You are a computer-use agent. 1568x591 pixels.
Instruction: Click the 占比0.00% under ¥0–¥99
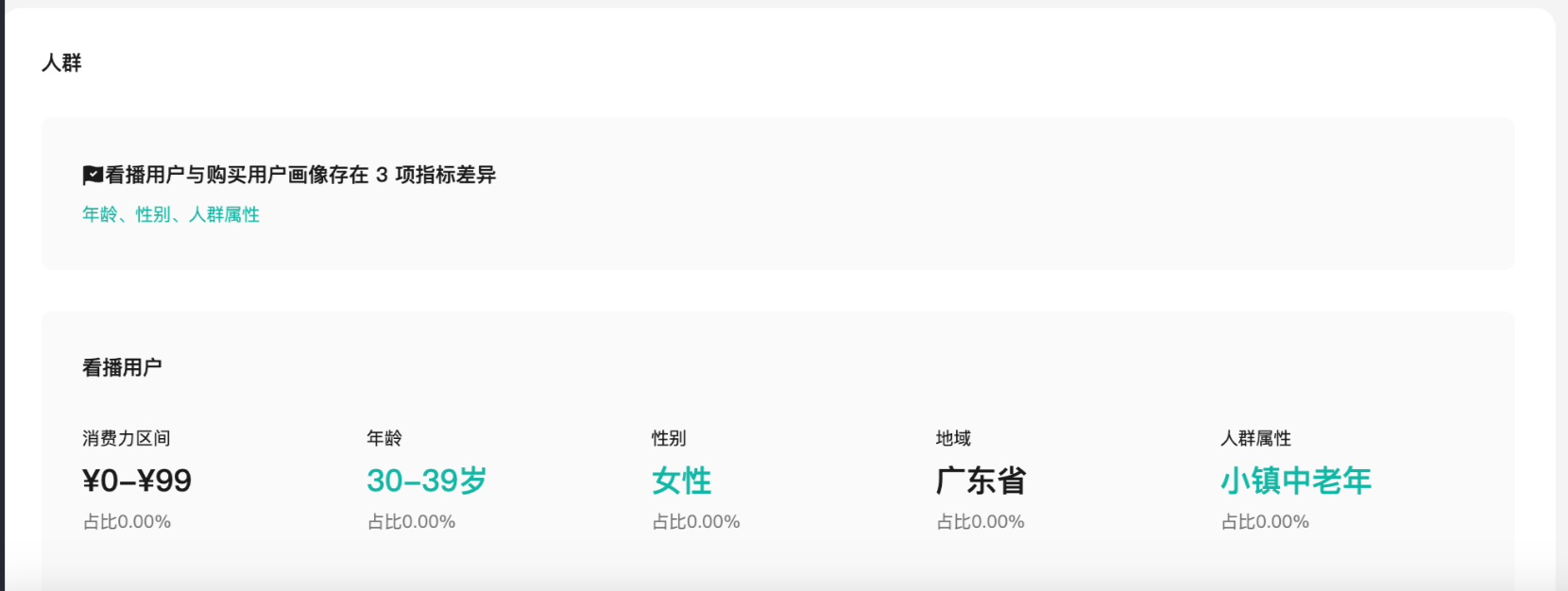click(127, 521)
